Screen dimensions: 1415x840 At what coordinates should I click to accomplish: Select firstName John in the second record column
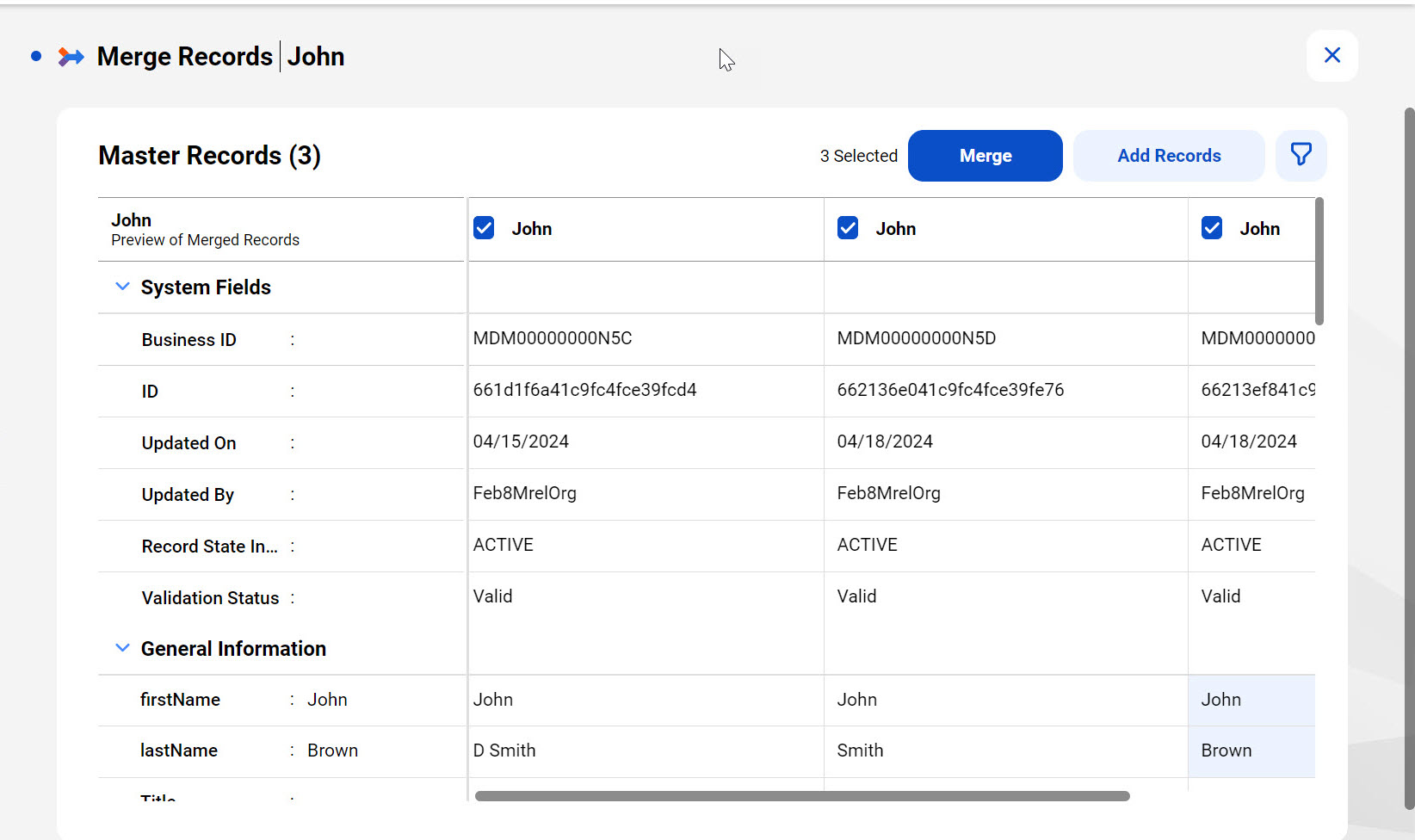click(x=857, y=700)
